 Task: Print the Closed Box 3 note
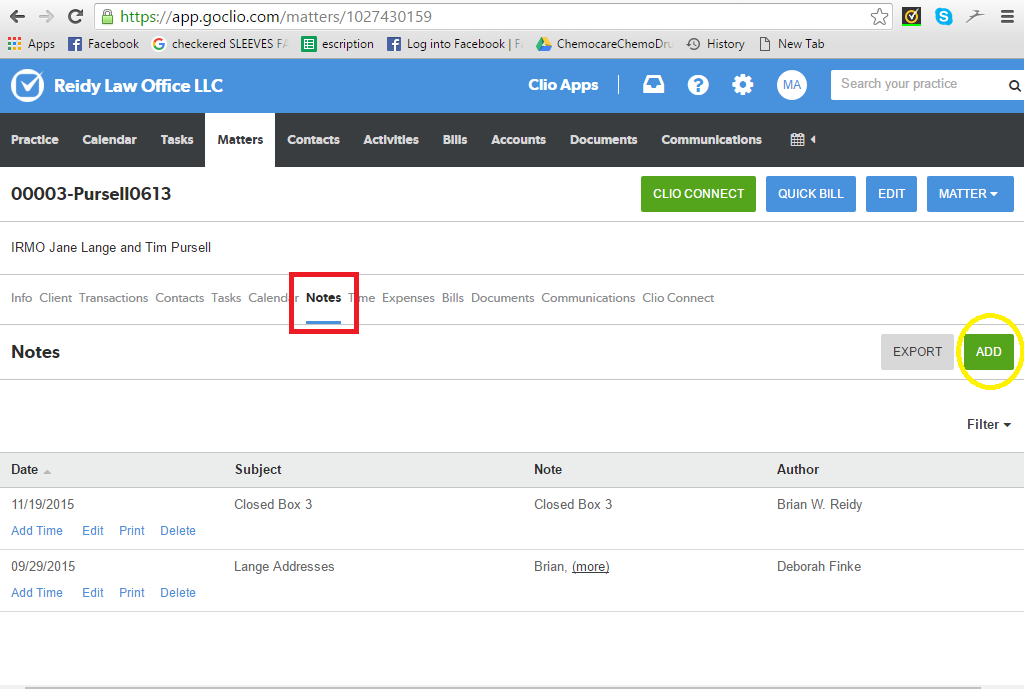coord(132,531)
